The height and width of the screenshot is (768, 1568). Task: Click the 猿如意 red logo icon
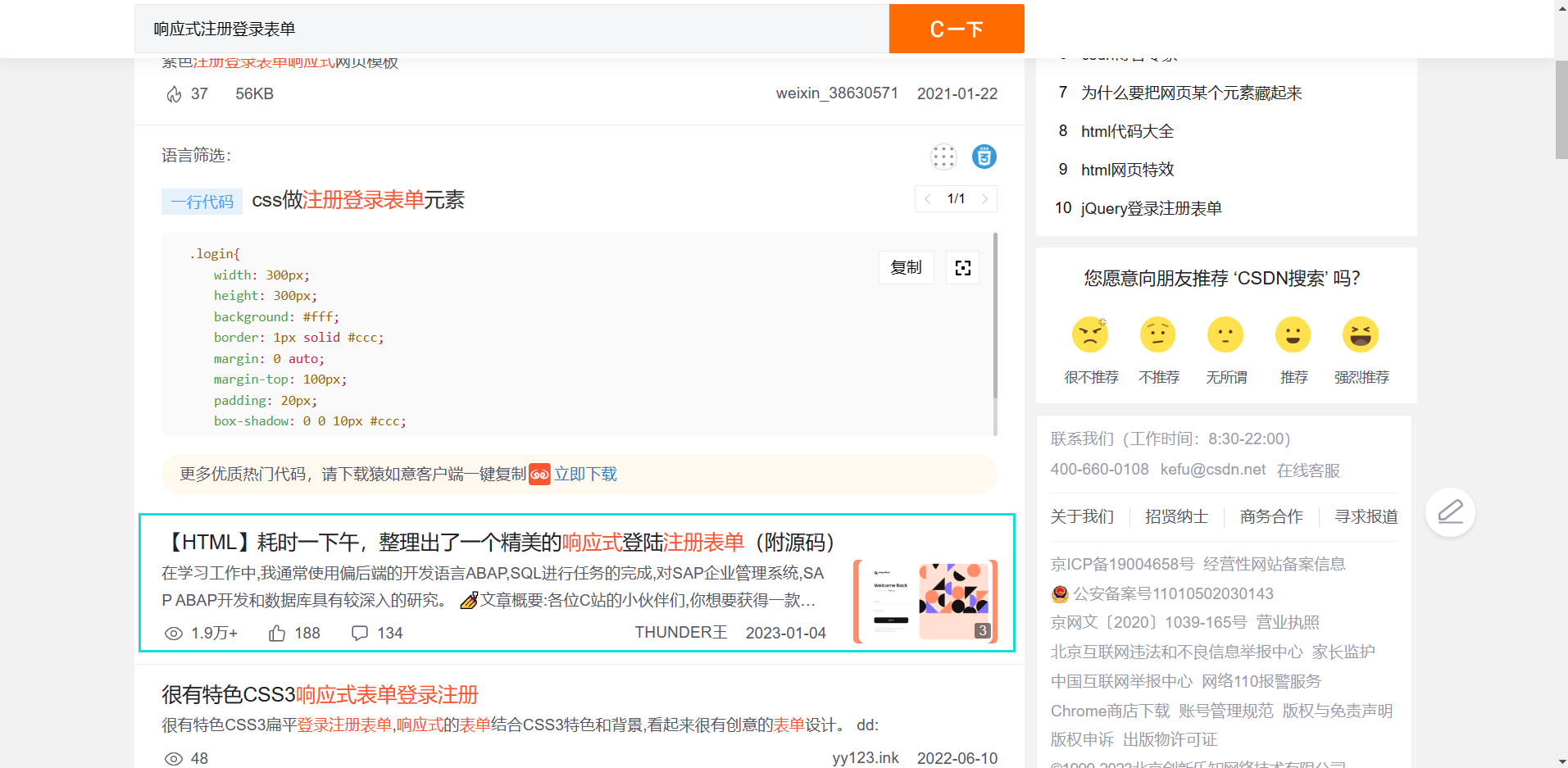539,474
